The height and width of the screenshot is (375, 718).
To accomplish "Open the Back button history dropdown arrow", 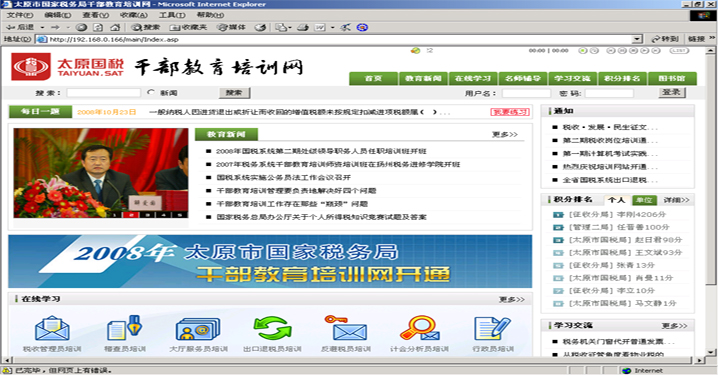I will click(x=43, y=27).
